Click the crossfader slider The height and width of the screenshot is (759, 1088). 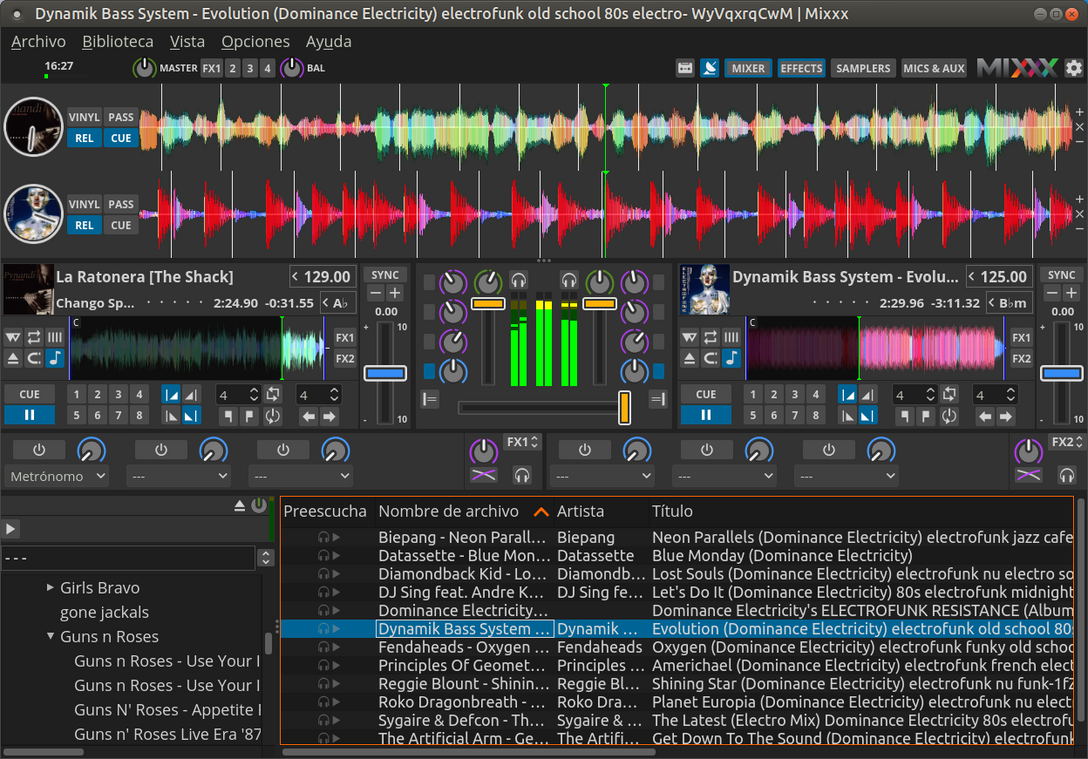tap(624, 408)
